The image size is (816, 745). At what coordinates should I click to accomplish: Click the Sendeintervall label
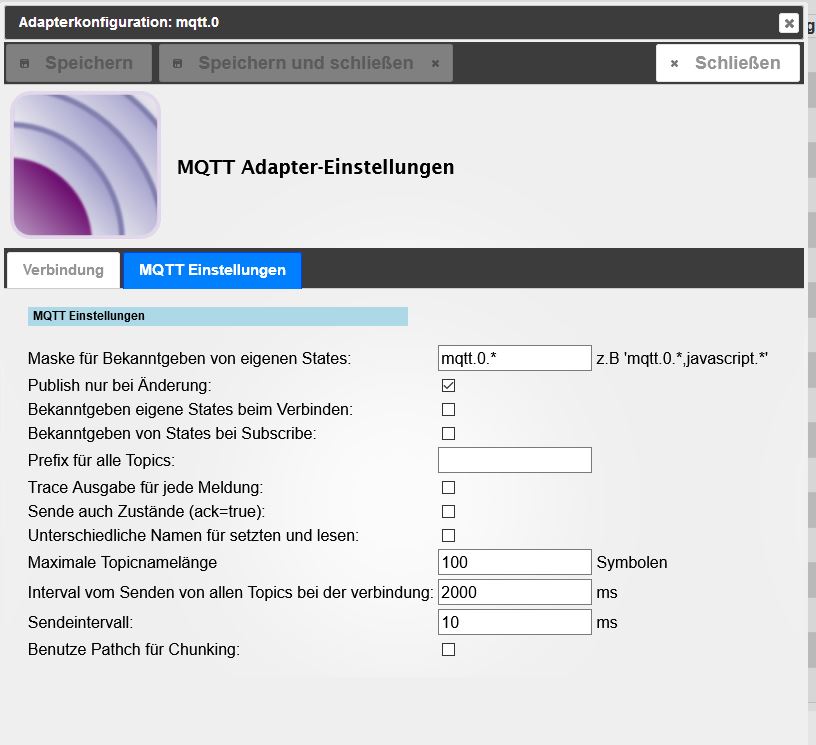coord(81,623)
